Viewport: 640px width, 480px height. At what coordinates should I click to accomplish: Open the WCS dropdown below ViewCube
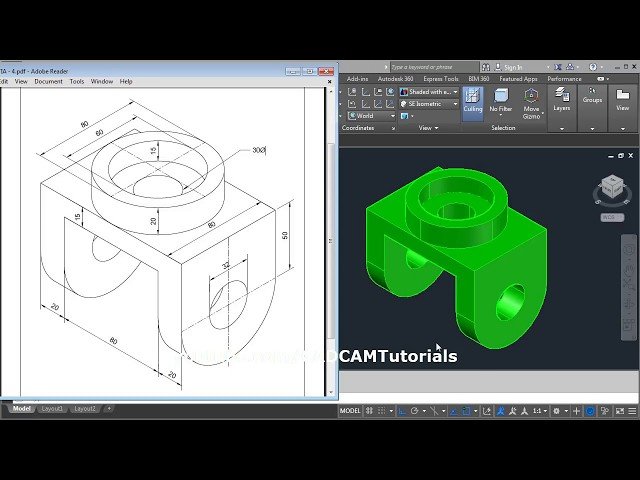pos(612,217)
